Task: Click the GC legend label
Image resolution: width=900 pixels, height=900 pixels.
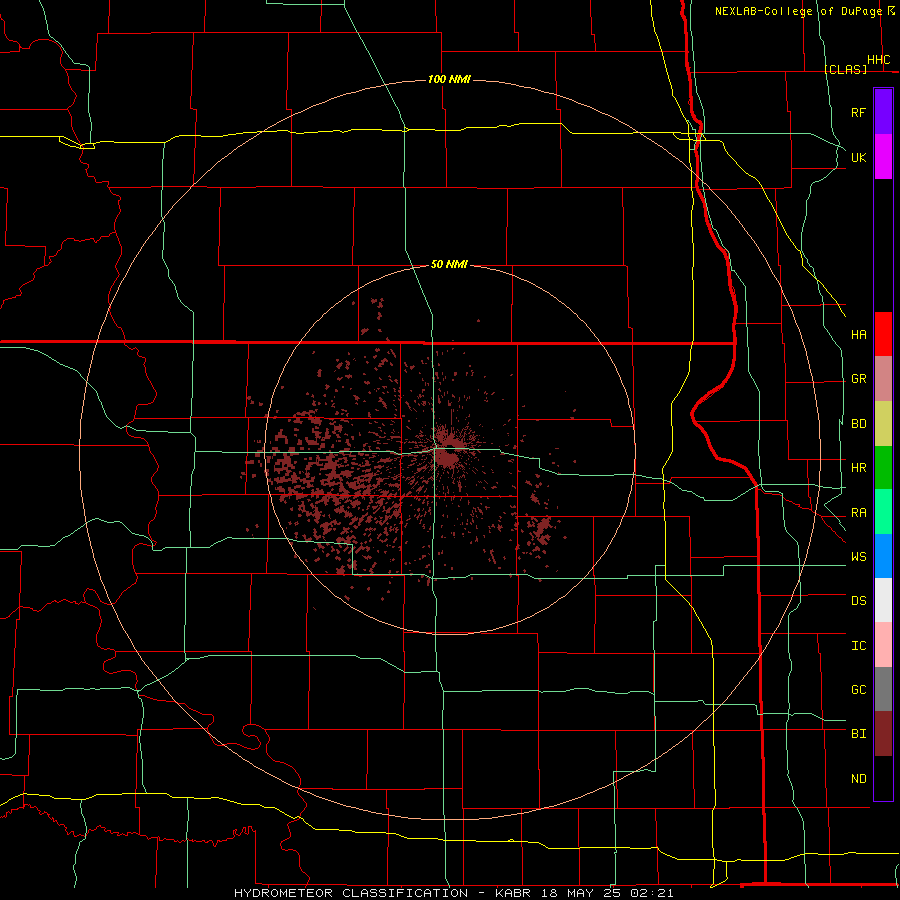Action: [x=859, y=690]
